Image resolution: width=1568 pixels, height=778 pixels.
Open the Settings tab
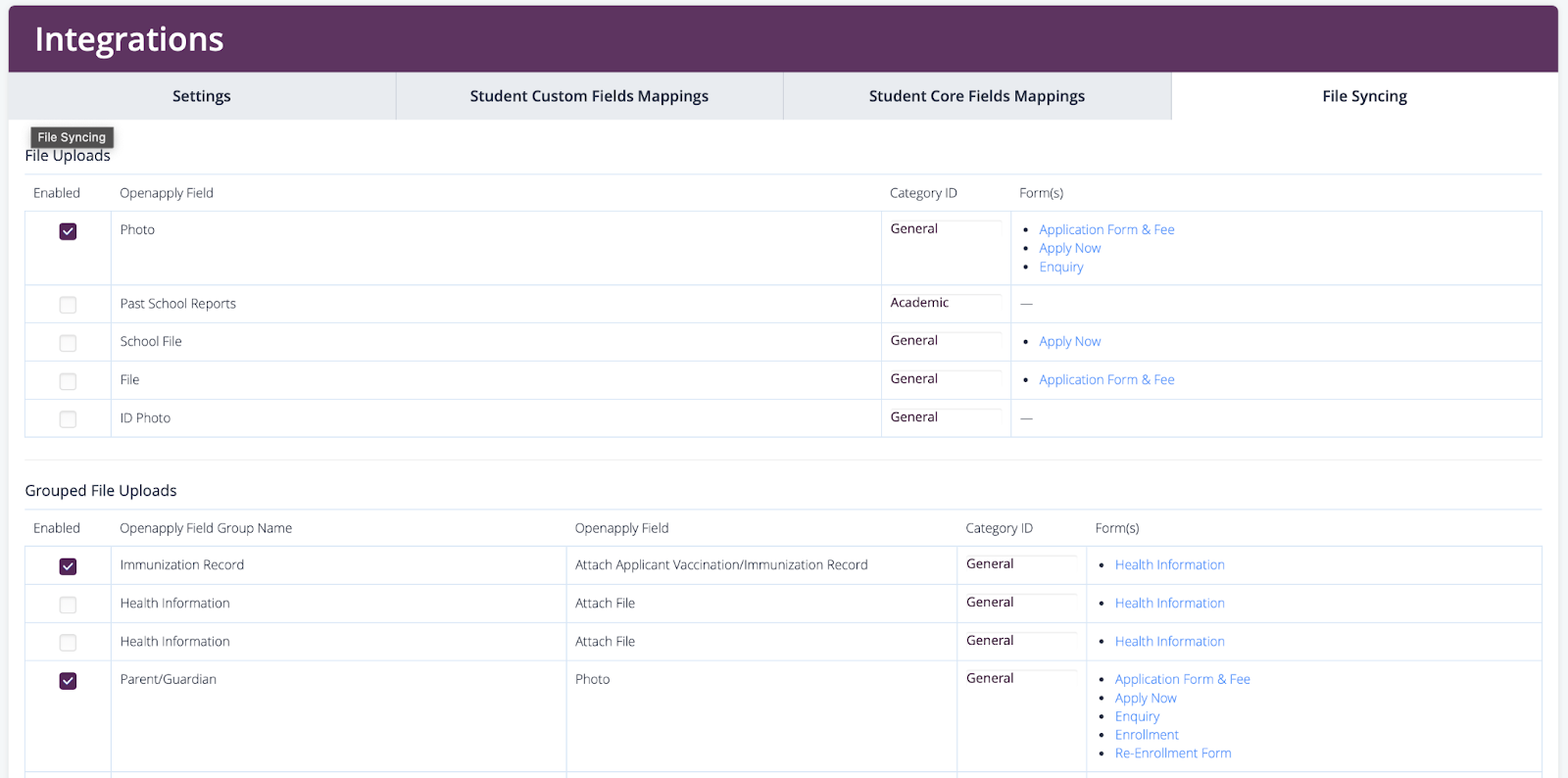coord(202,96)
